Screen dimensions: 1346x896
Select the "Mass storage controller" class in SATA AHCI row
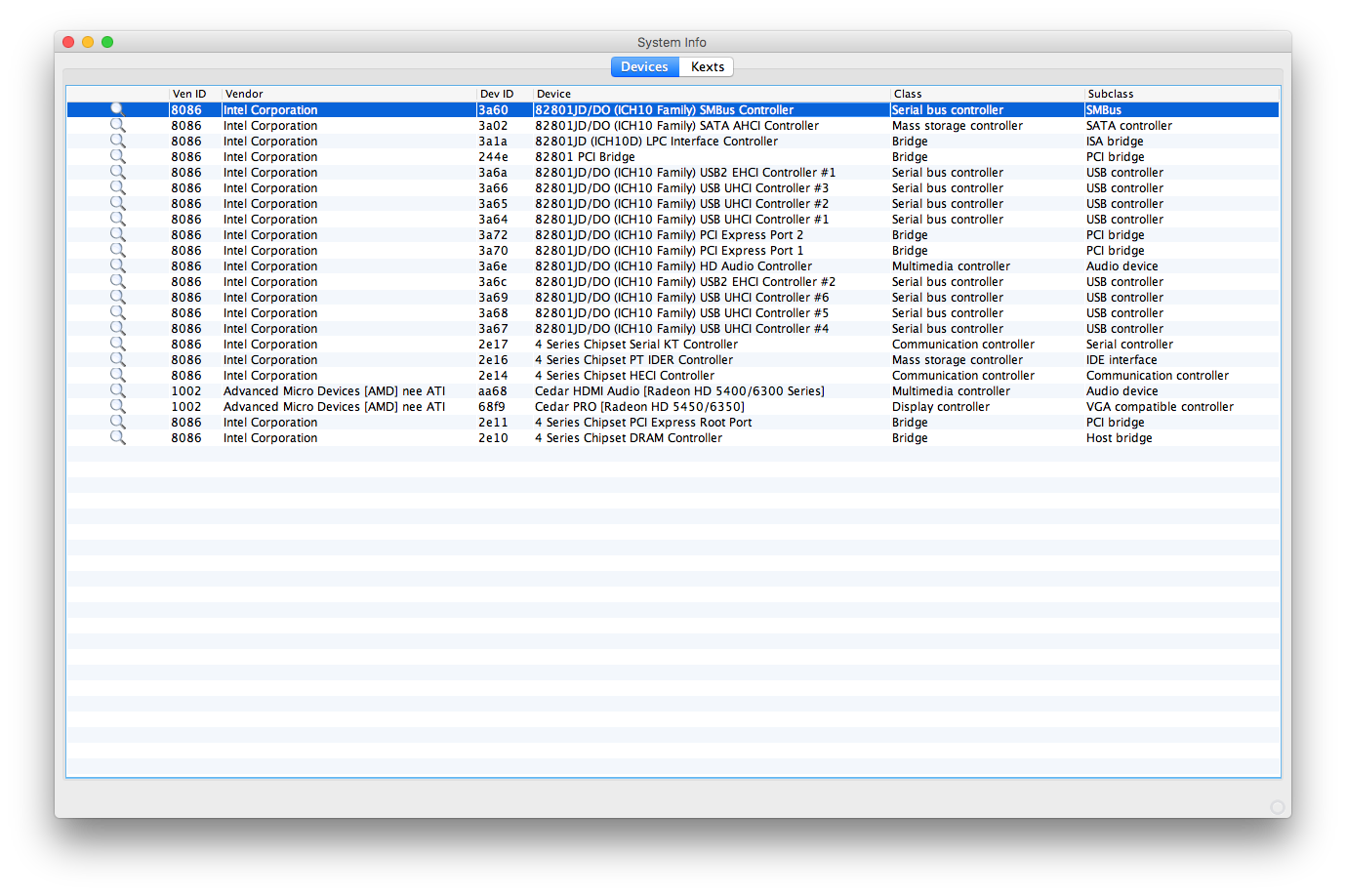click(x=958, y=126)
